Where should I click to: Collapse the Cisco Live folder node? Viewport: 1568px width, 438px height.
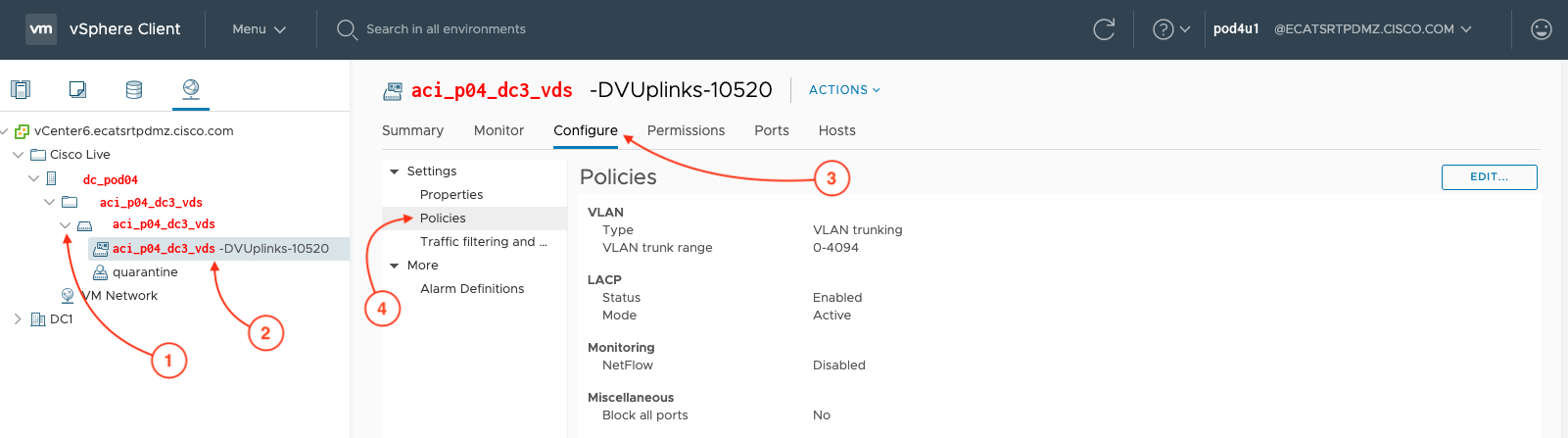pyautogui.click(x=18, y=155)
